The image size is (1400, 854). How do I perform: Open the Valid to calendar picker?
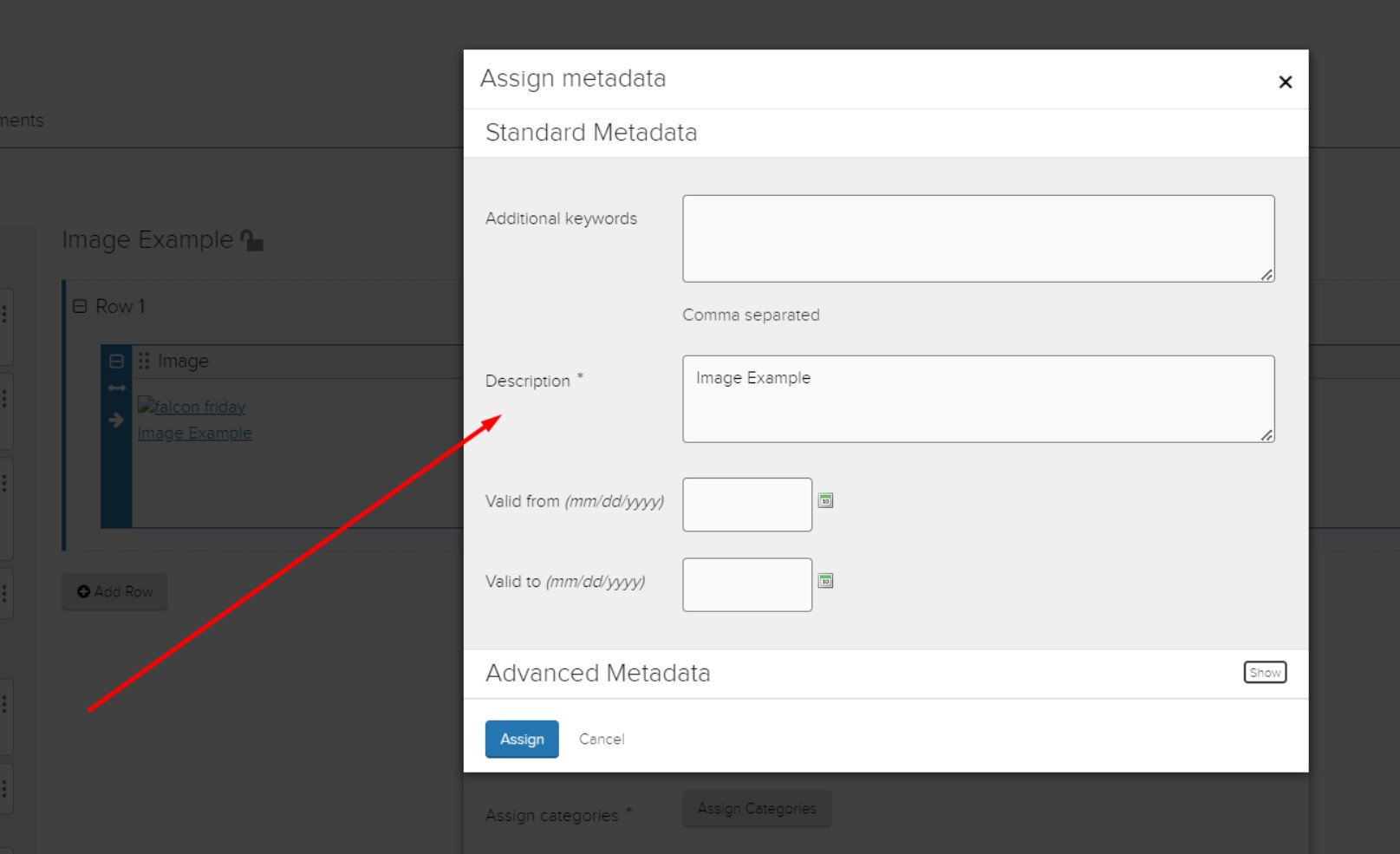click(825, 581)
